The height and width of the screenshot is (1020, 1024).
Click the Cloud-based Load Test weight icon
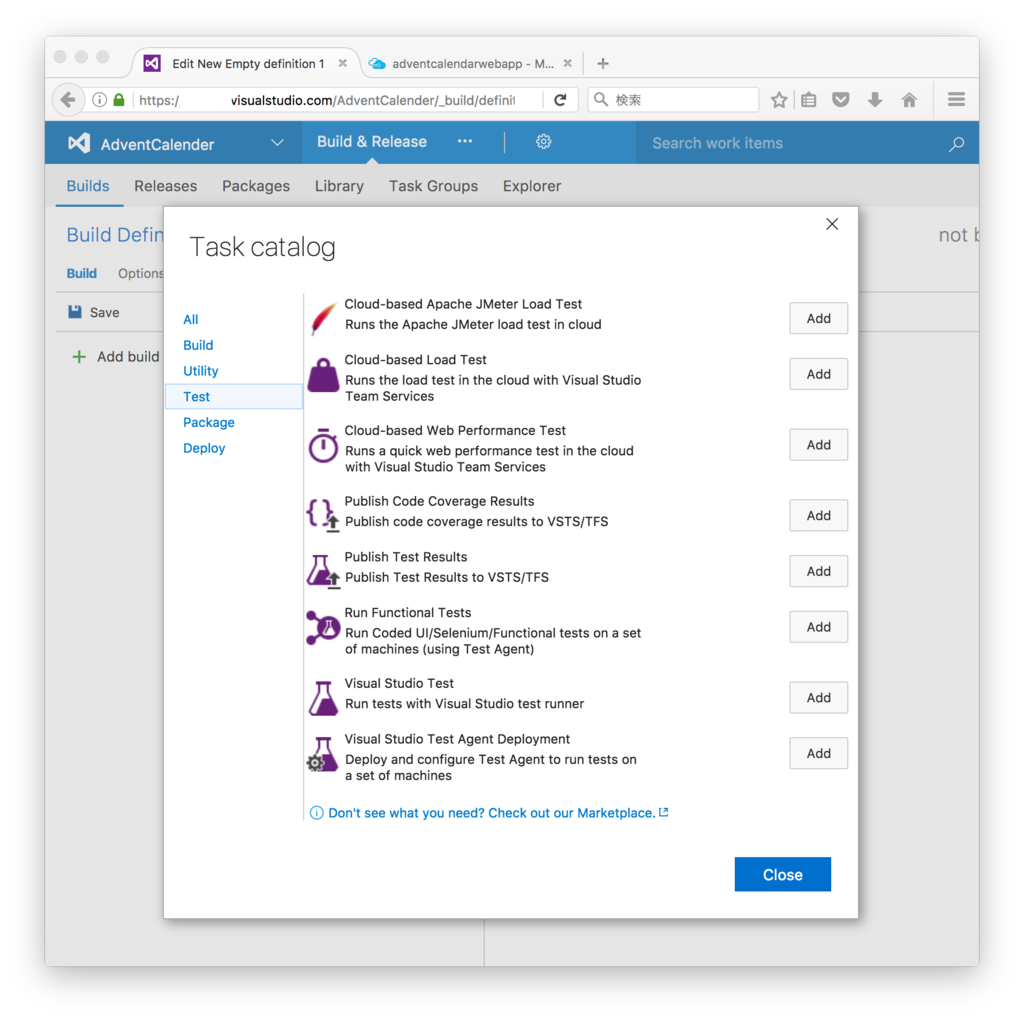point(323,375)
